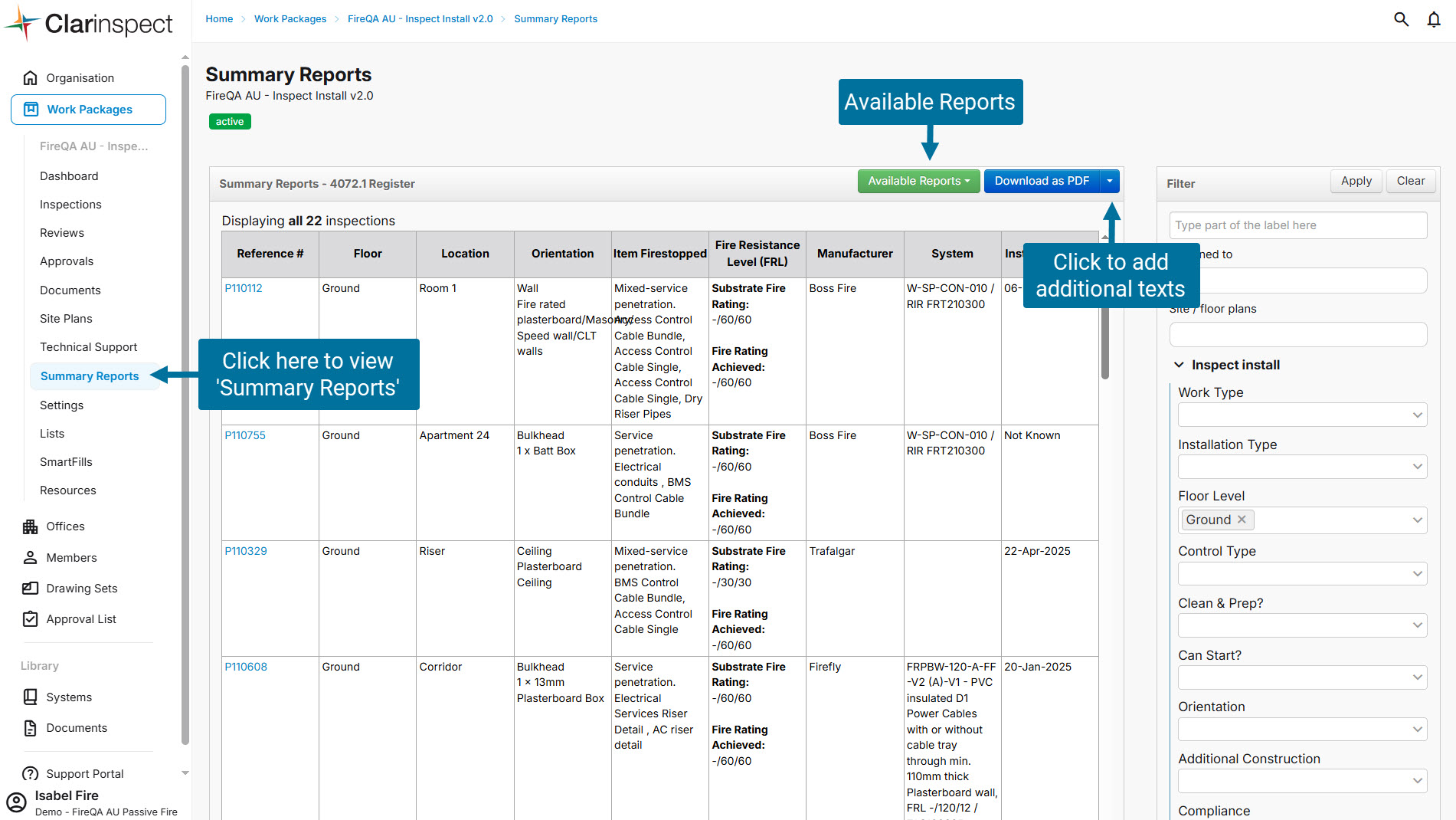
Task: Open the Installation Type dropdown
Action: point(1302,467)
